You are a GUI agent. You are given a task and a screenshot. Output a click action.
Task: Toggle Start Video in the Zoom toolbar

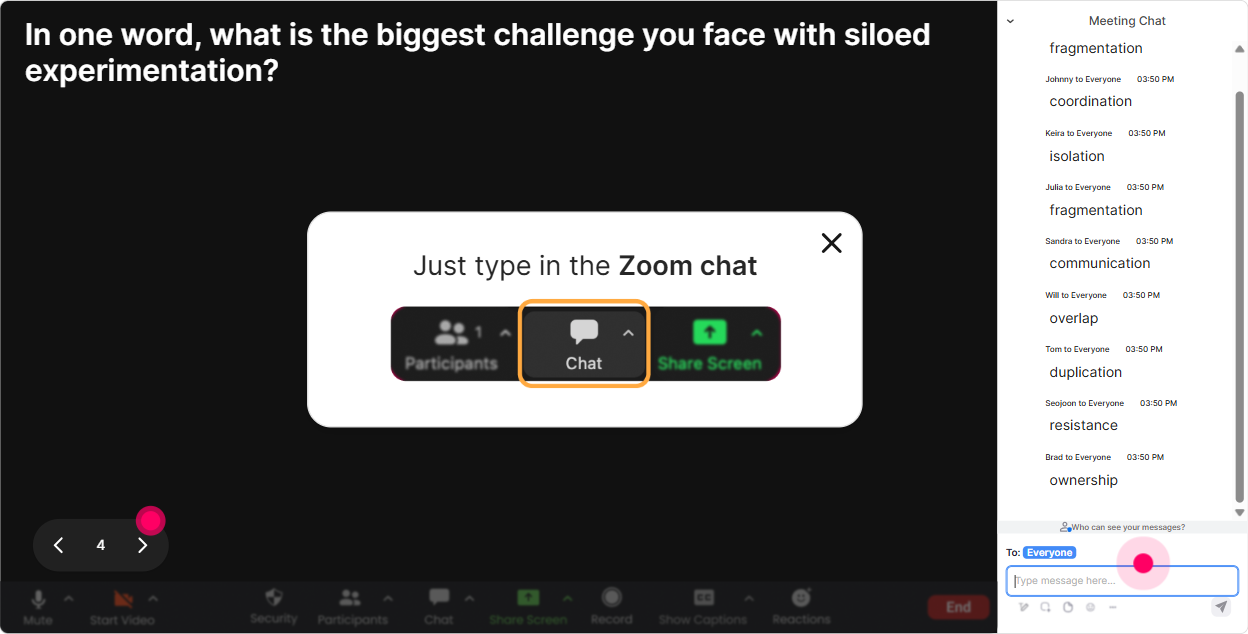pyautogui.click(x=123, y=607)
